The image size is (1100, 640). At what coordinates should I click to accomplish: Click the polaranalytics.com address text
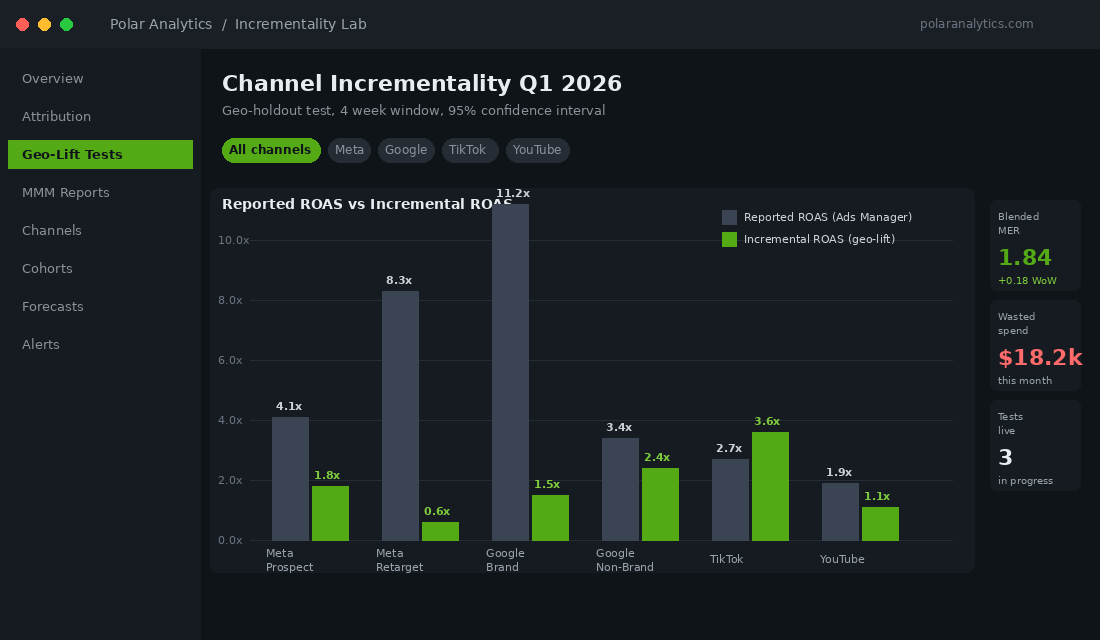coord(977,24)
